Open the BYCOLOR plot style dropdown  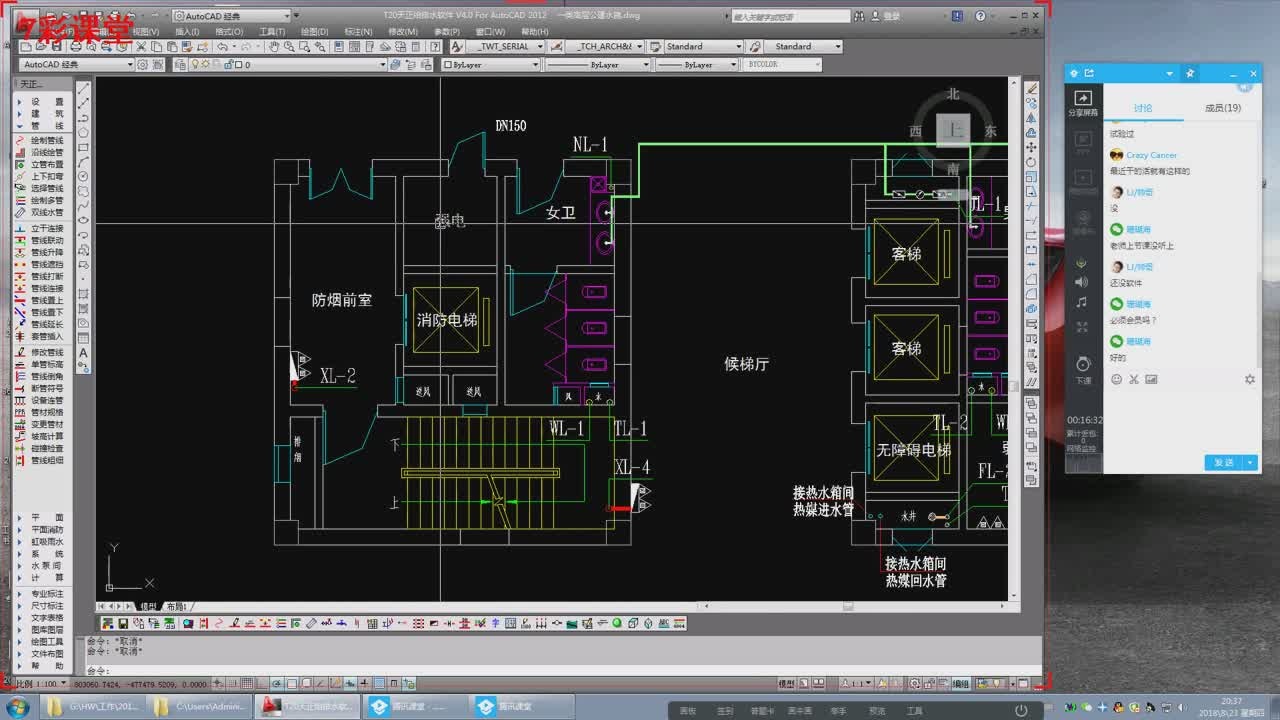click(781, 65)
